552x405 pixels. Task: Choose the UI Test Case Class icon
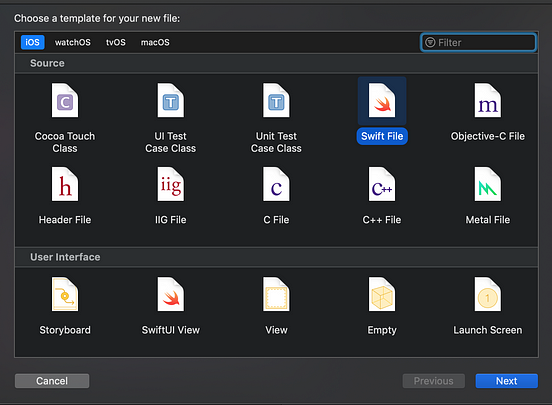170,100
